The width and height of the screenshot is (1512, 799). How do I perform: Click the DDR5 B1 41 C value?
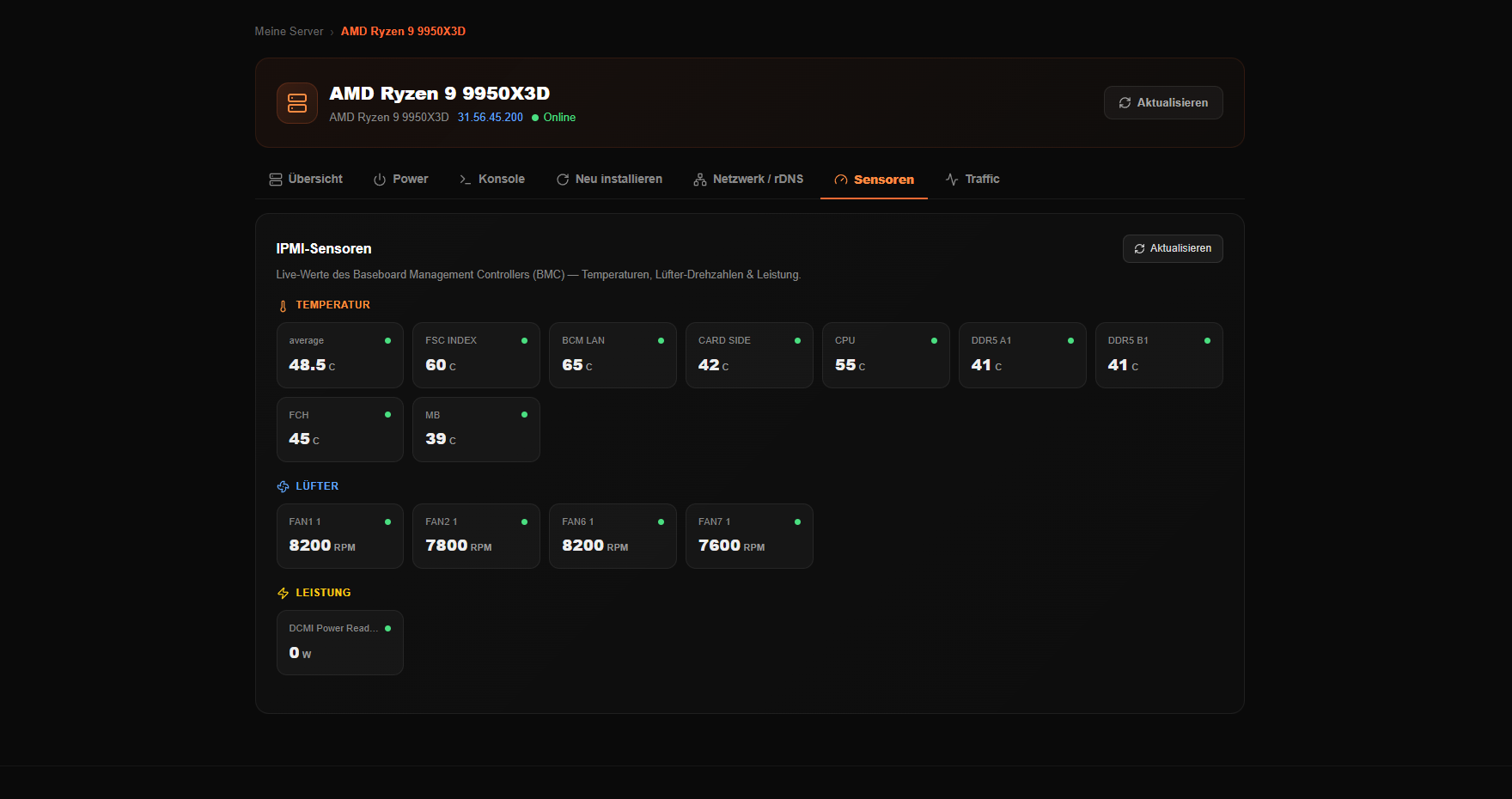coord(1124,365)
